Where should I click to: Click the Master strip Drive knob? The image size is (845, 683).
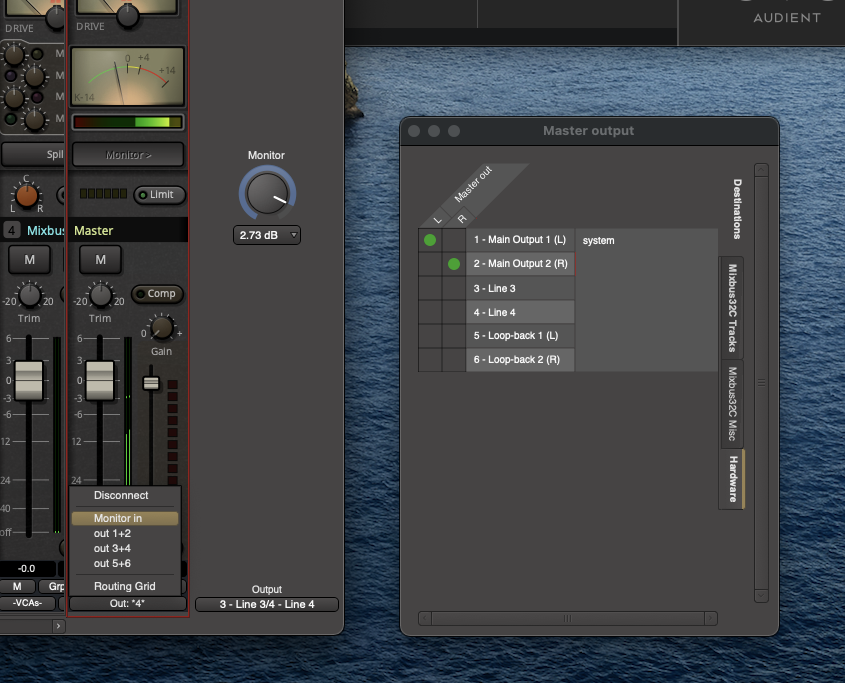pos(128,15)
